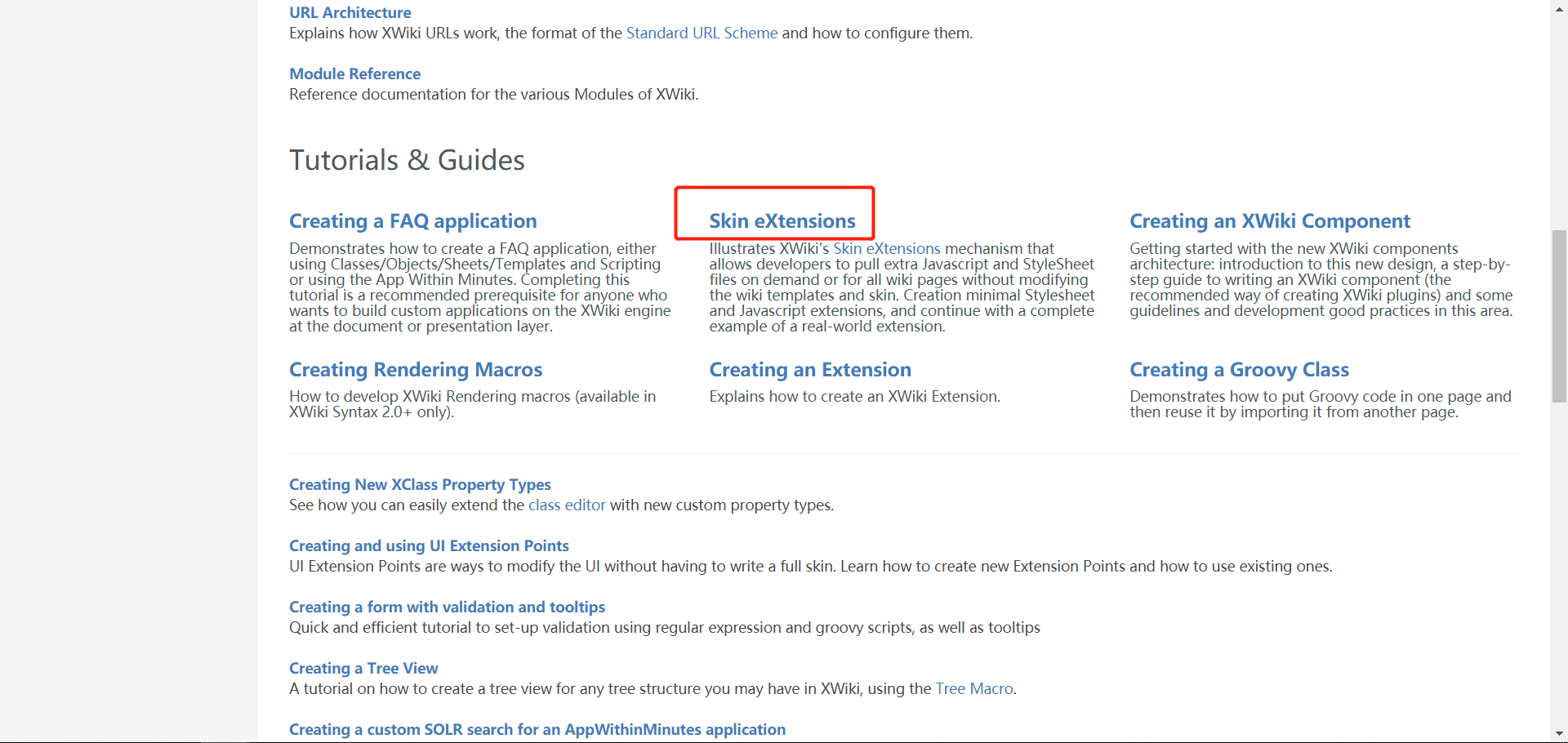Click the Skin eXtensions heading link
1568x743 pixels.
pos(782,221)
